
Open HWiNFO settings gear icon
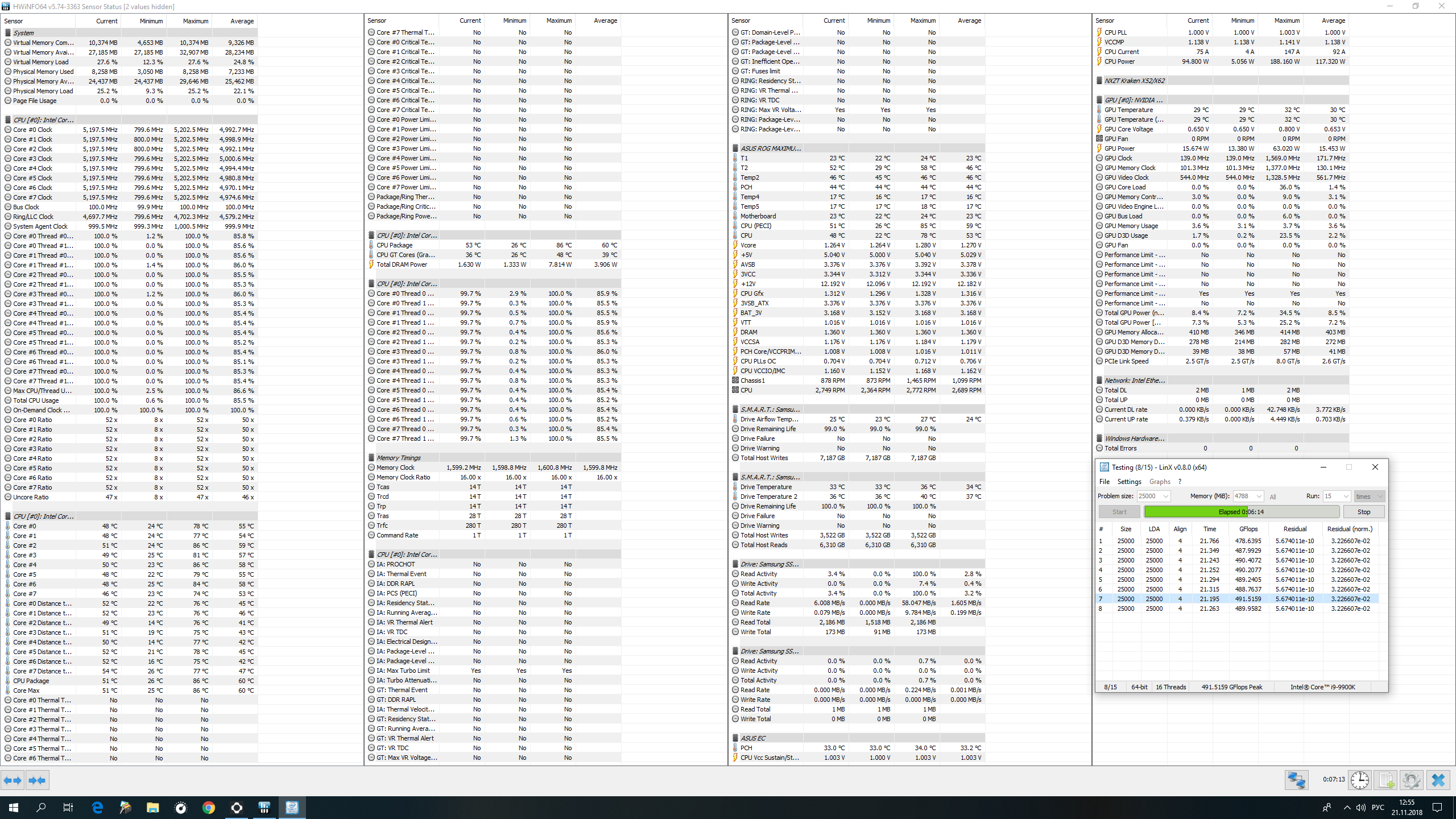point(1411,780)
